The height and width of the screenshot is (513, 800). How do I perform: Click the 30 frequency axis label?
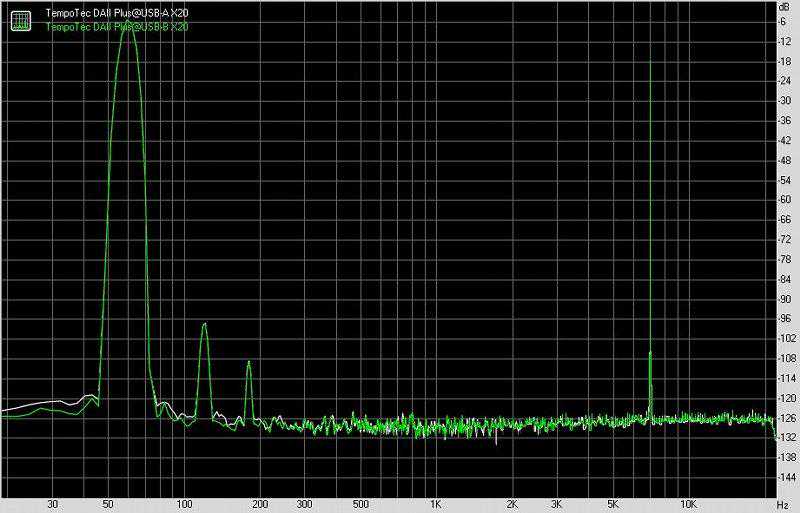[x=52, y=504]
